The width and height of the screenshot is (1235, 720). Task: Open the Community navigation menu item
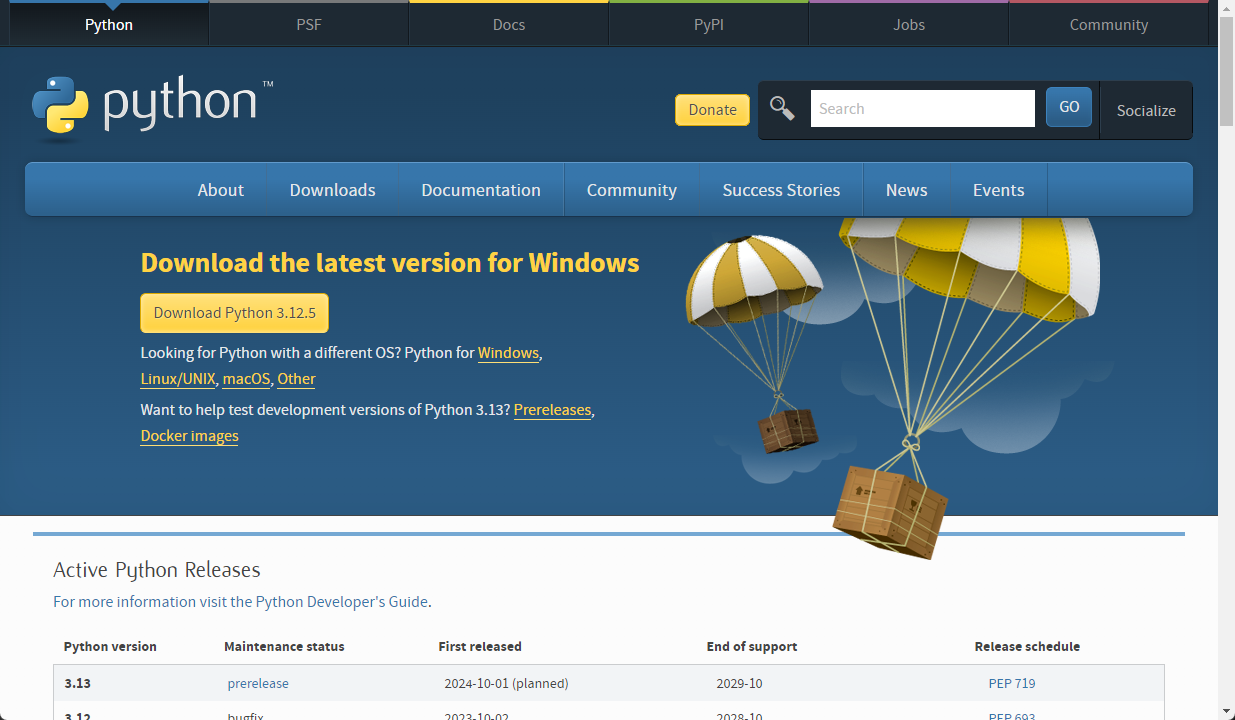point(631,190)
